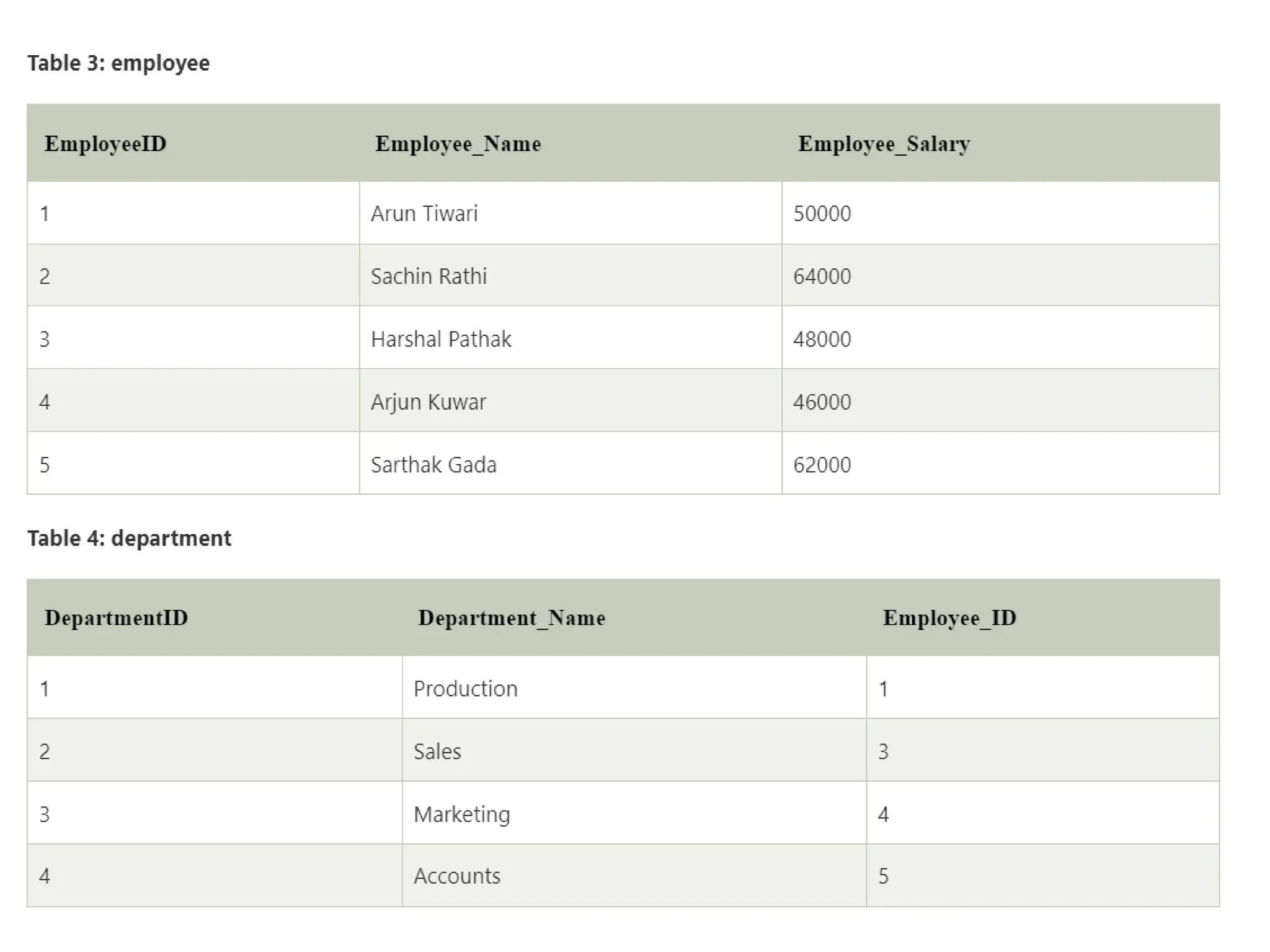Click the salary cell showing 64000
The width and height of the screenshot is (1270, 952).
822,276
